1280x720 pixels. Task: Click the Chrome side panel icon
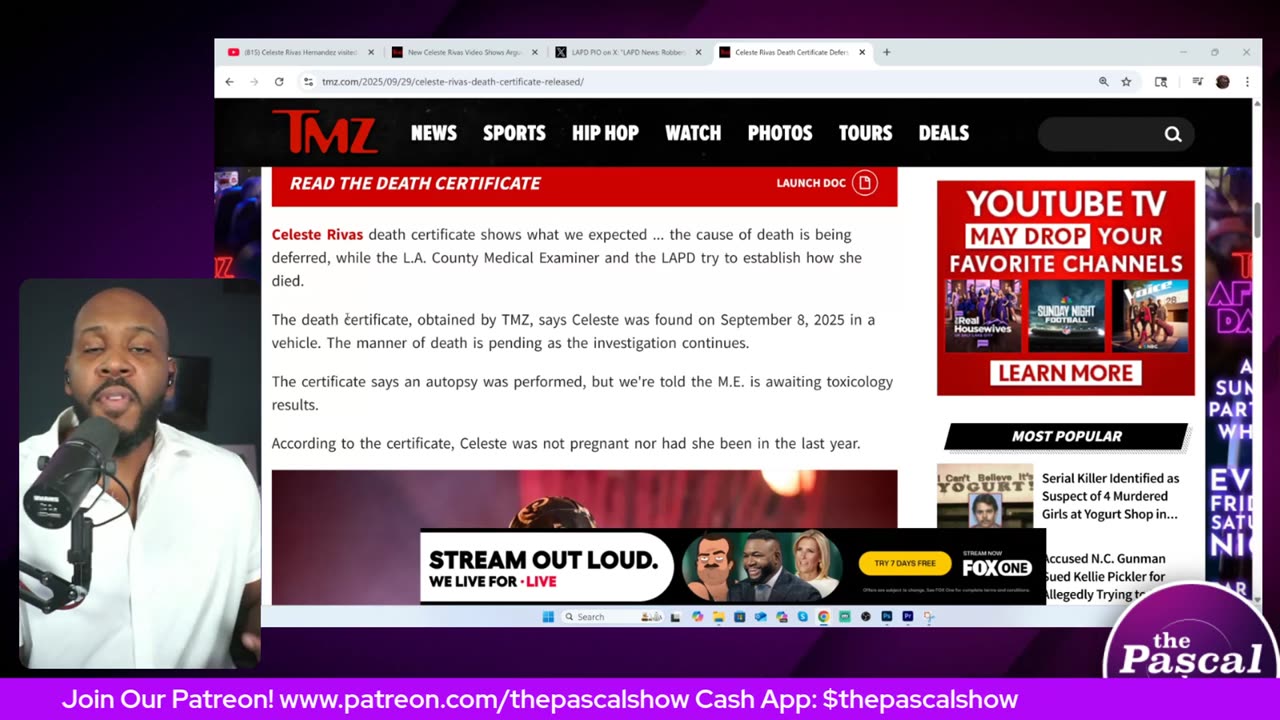(x=1161, y=82)
